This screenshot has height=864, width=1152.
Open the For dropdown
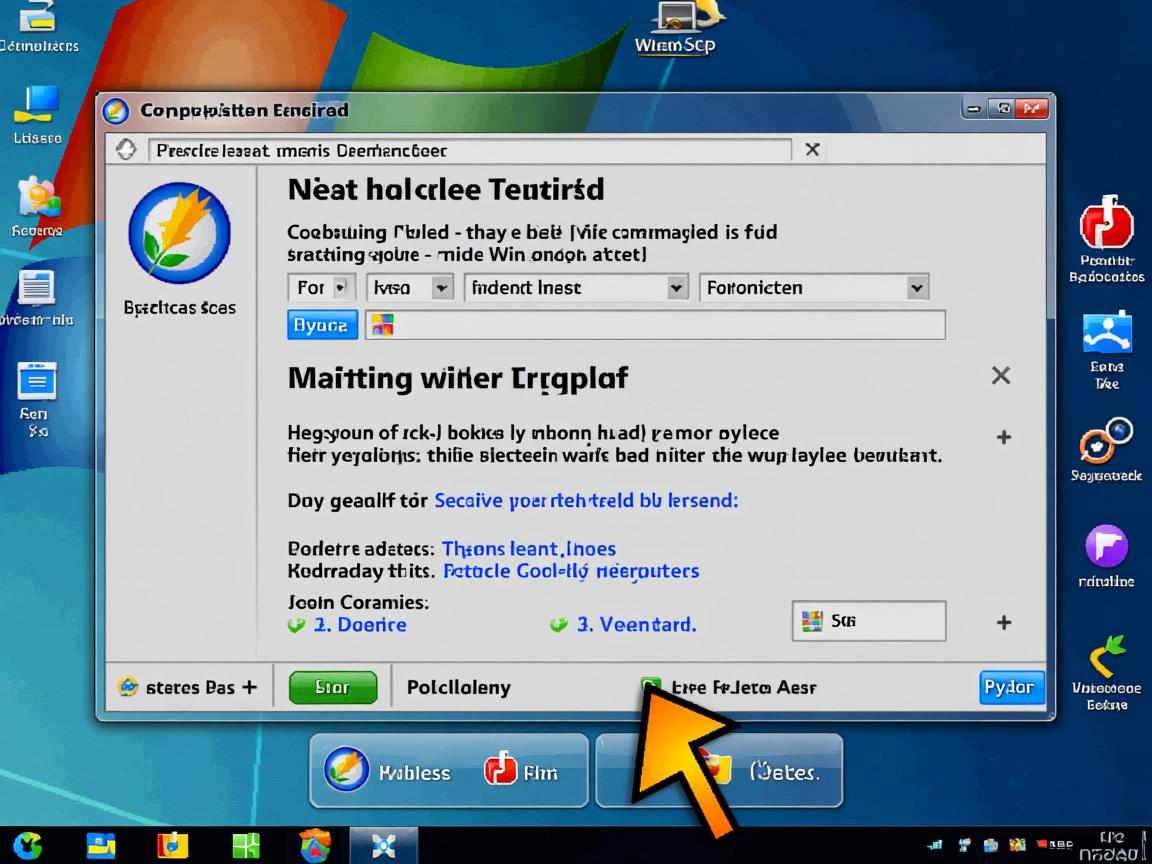point(321,288)
